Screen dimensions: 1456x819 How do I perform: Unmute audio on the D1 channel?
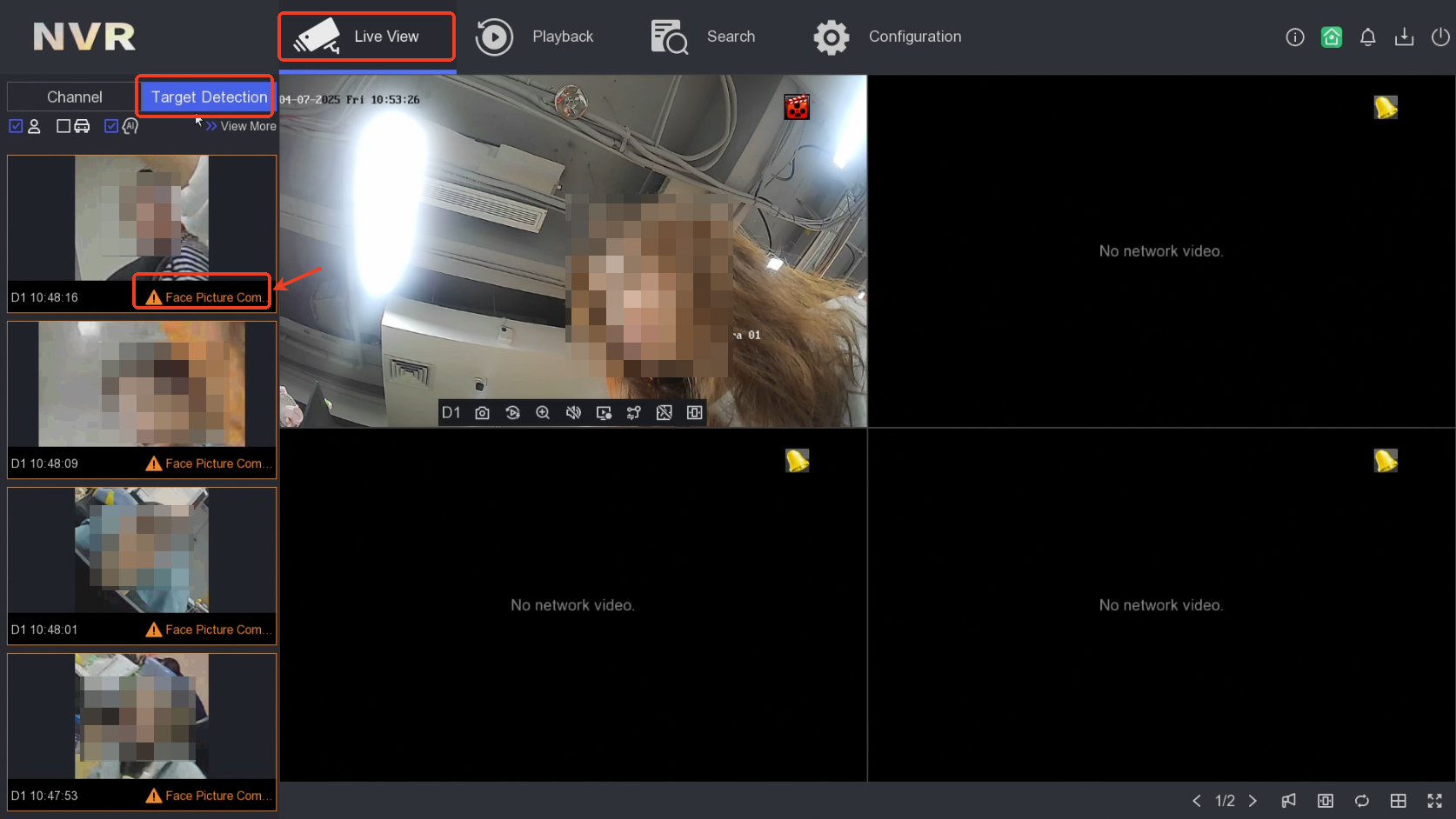573,413
